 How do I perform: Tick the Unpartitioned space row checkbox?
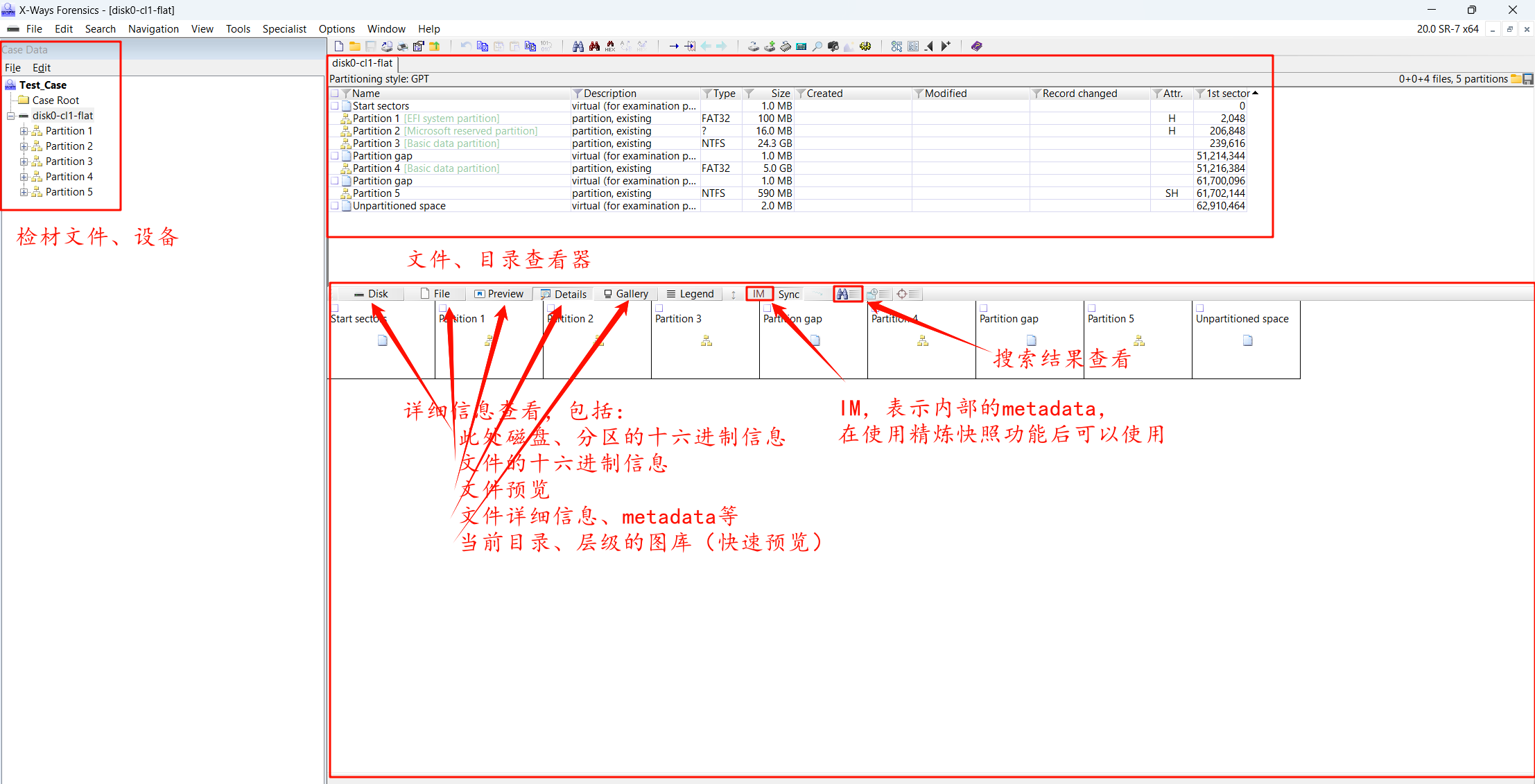335,206
